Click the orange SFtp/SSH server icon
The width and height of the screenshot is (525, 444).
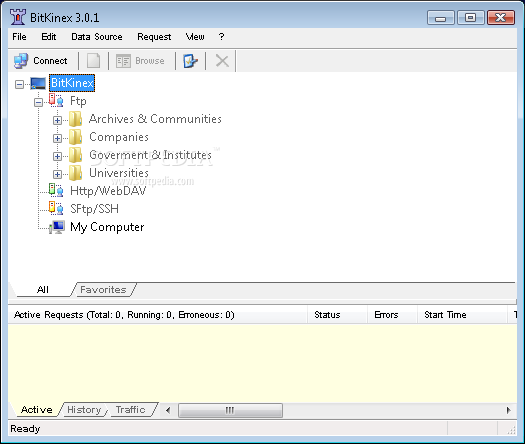[56, 208]
